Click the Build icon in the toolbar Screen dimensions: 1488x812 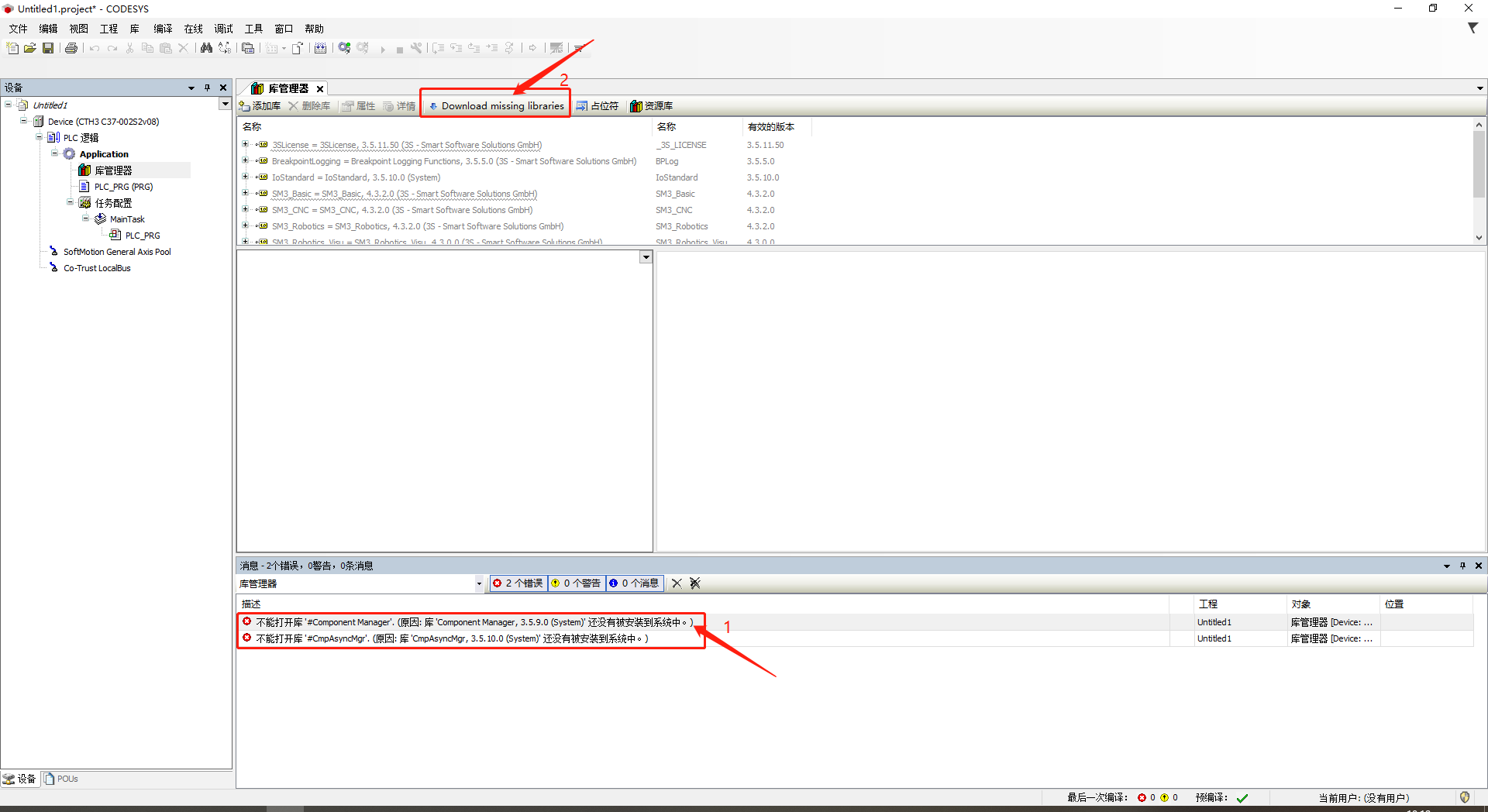[x=320, y=48]
